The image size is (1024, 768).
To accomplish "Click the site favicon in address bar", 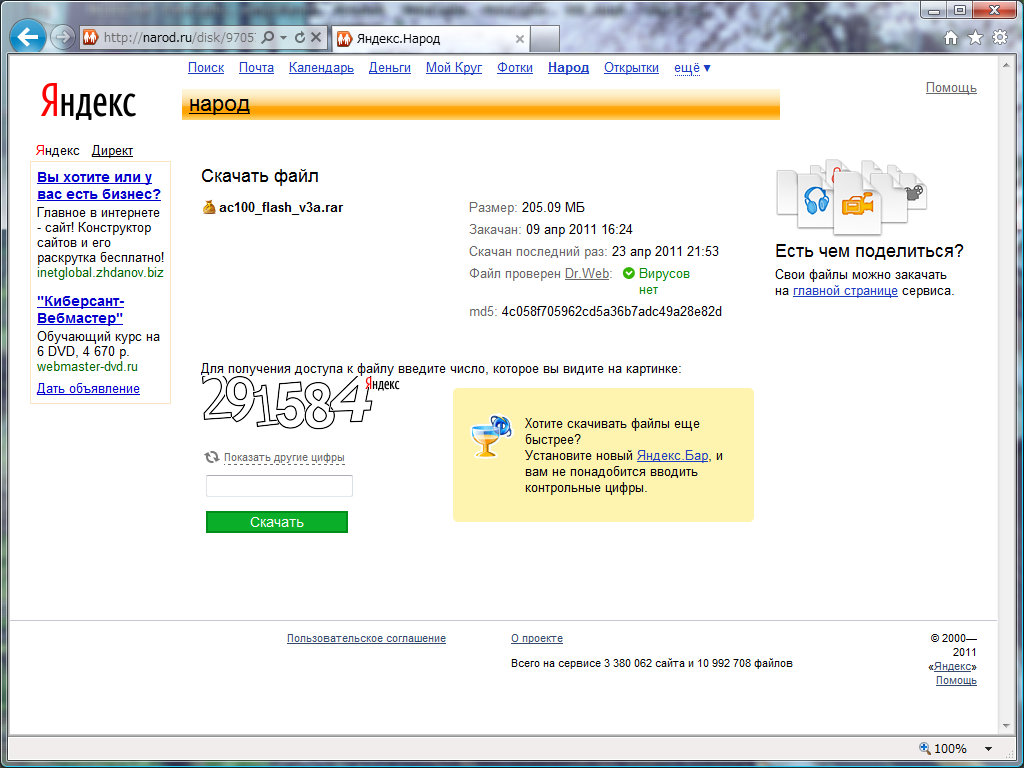I will click(x=91, y=38).
